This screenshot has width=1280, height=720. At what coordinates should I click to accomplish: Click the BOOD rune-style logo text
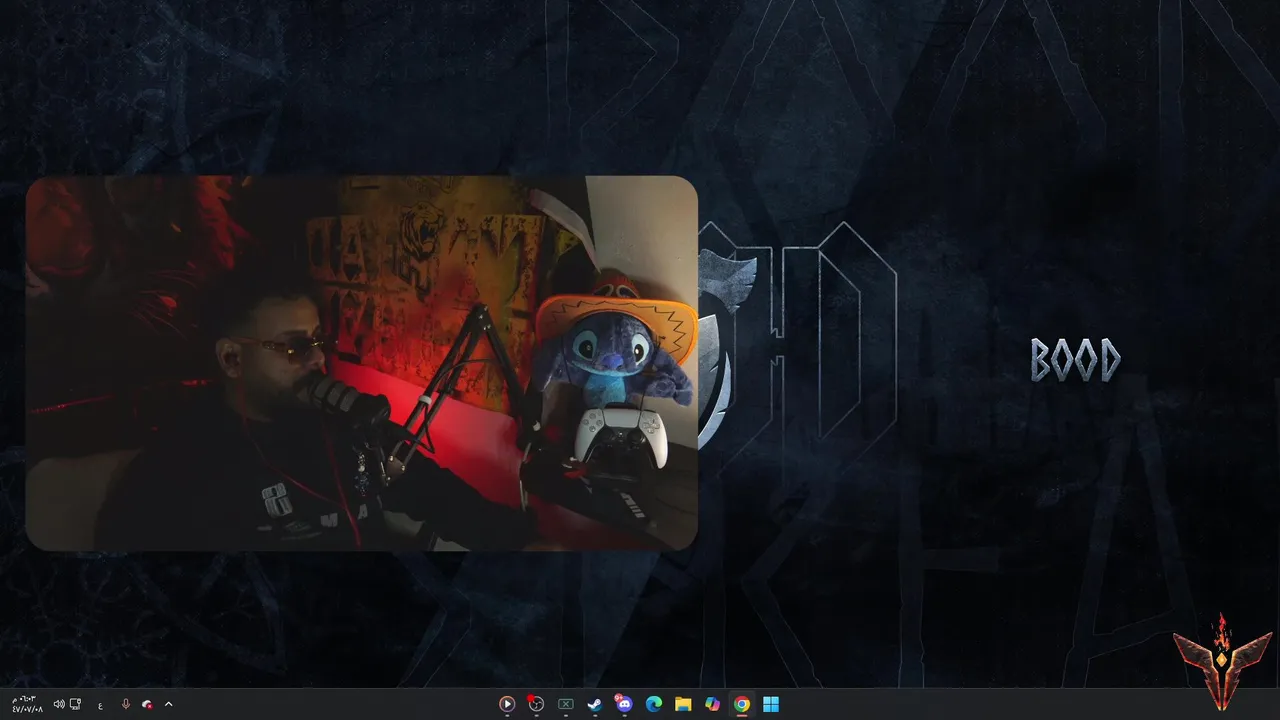click(1075, 360)
